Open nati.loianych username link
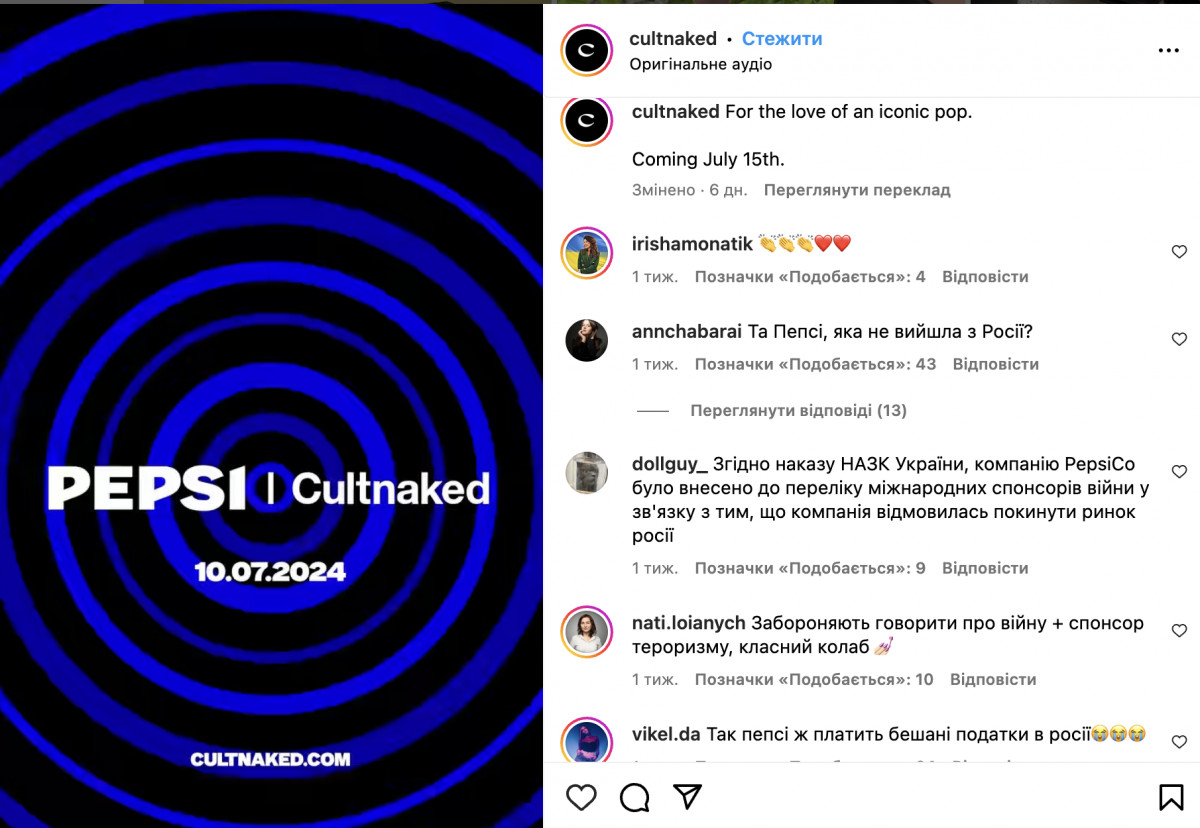1200x828 pixels. click(x=689, y=623)
